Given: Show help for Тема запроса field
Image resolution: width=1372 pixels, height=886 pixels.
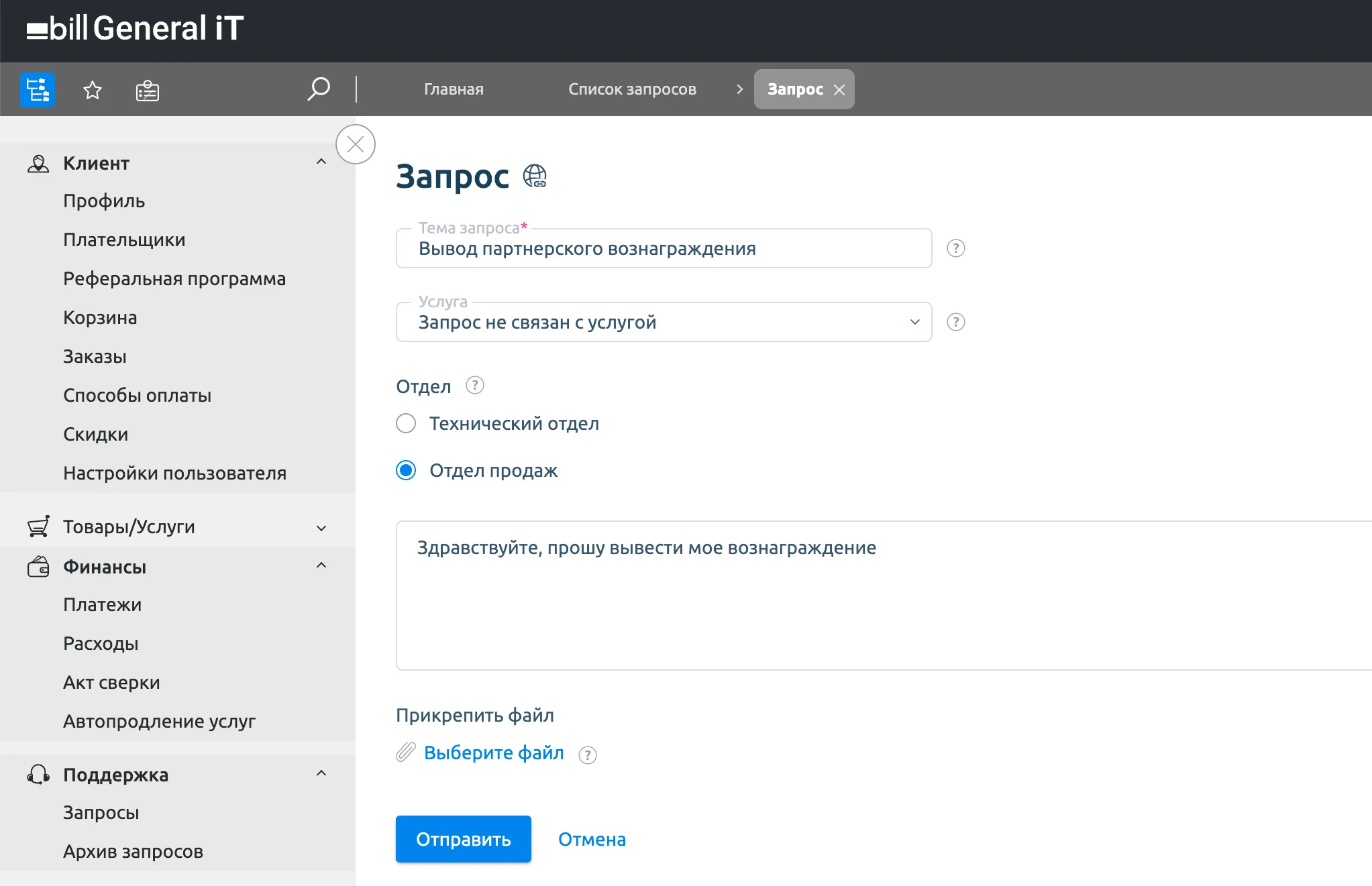Looking at the screenshot, I should click(956, 248).
